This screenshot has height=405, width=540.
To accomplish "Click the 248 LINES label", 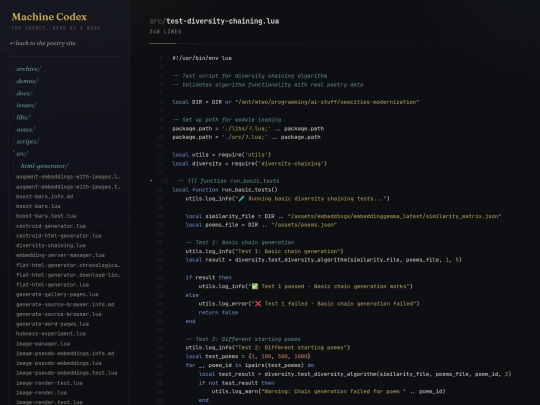I will [165, 32].
